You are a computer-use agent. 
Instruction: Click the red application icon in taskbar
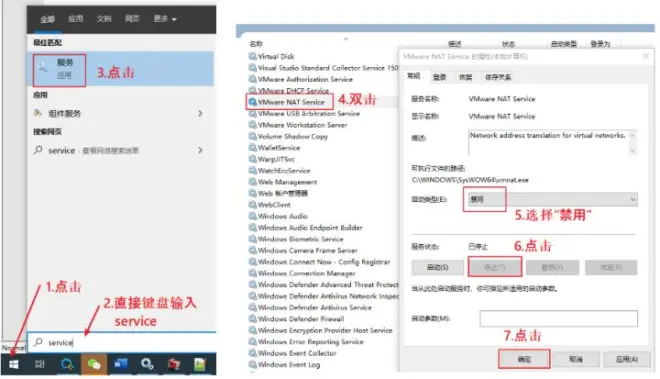point(174,364)
